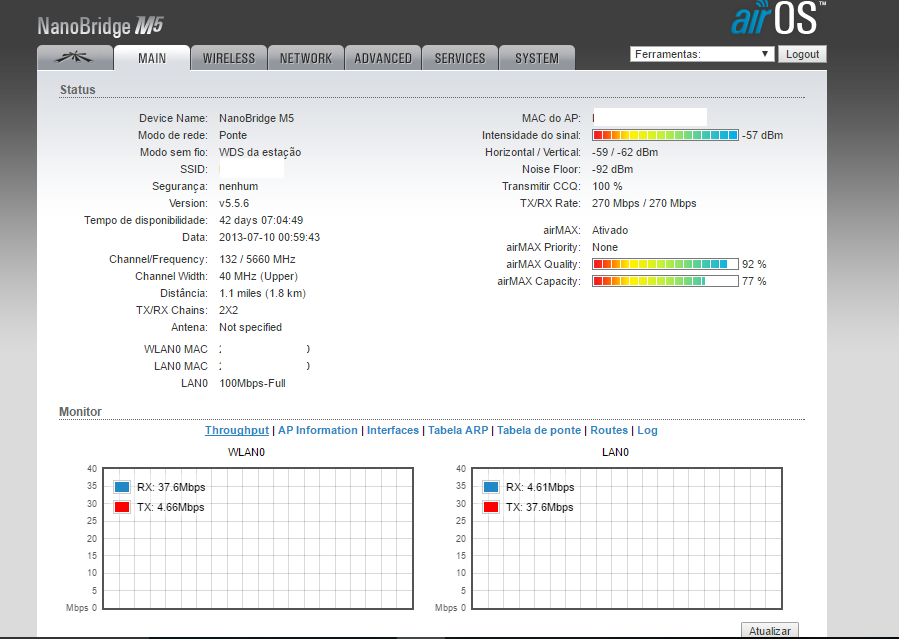
Task: Click Transmitir CCQ value '100 %'
Action: click(x=607, y=186)
